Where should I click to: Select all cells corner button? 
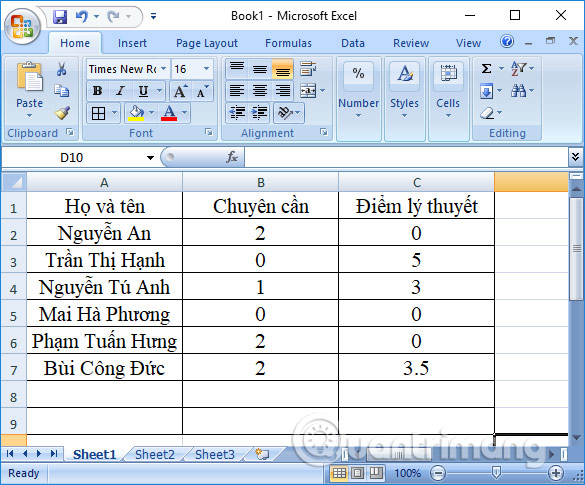14,182
